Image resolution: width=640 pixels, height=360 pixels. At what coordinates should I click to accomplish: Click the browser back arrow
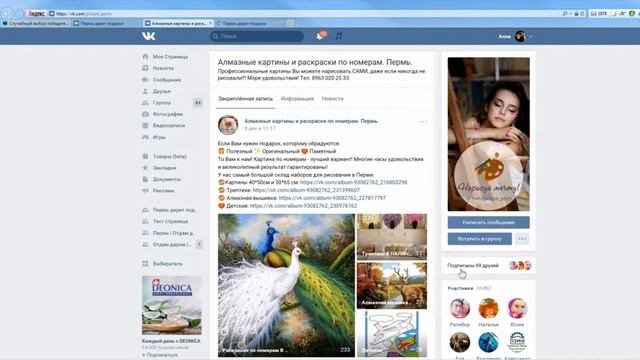click(x=7, y=13)
